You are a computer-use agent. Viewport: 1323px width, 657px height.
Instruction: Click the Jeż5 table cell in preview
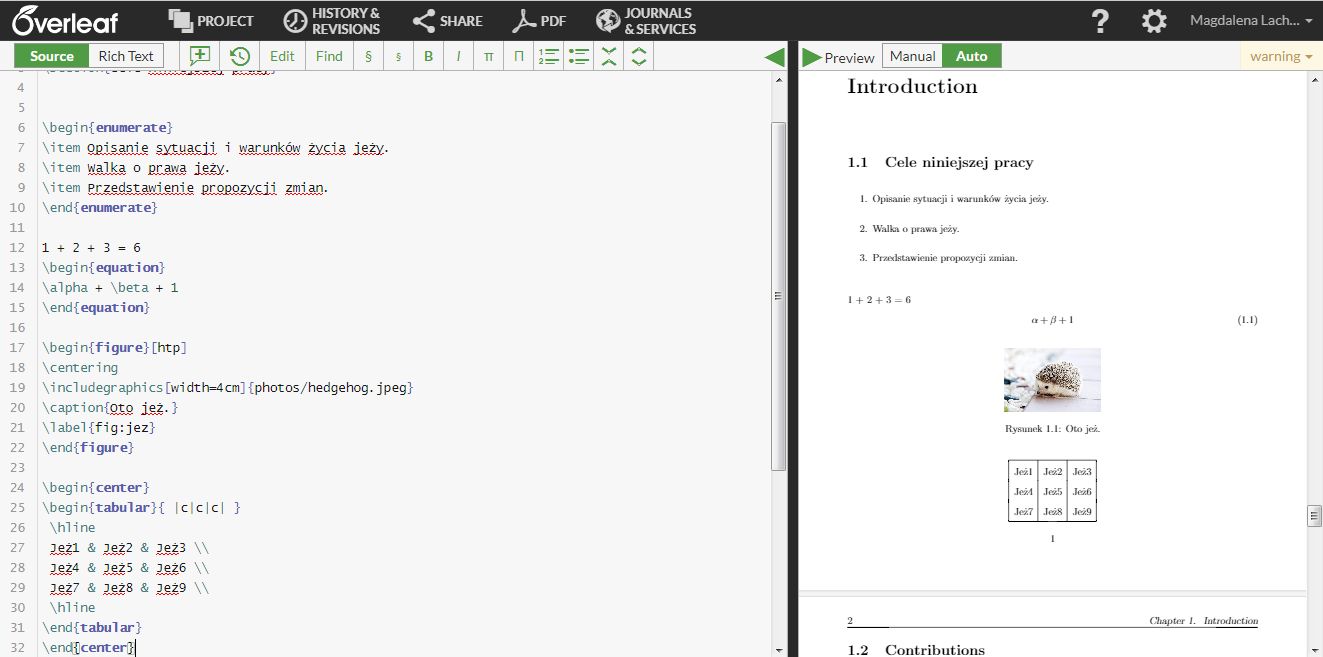[x=1052, y=491]
